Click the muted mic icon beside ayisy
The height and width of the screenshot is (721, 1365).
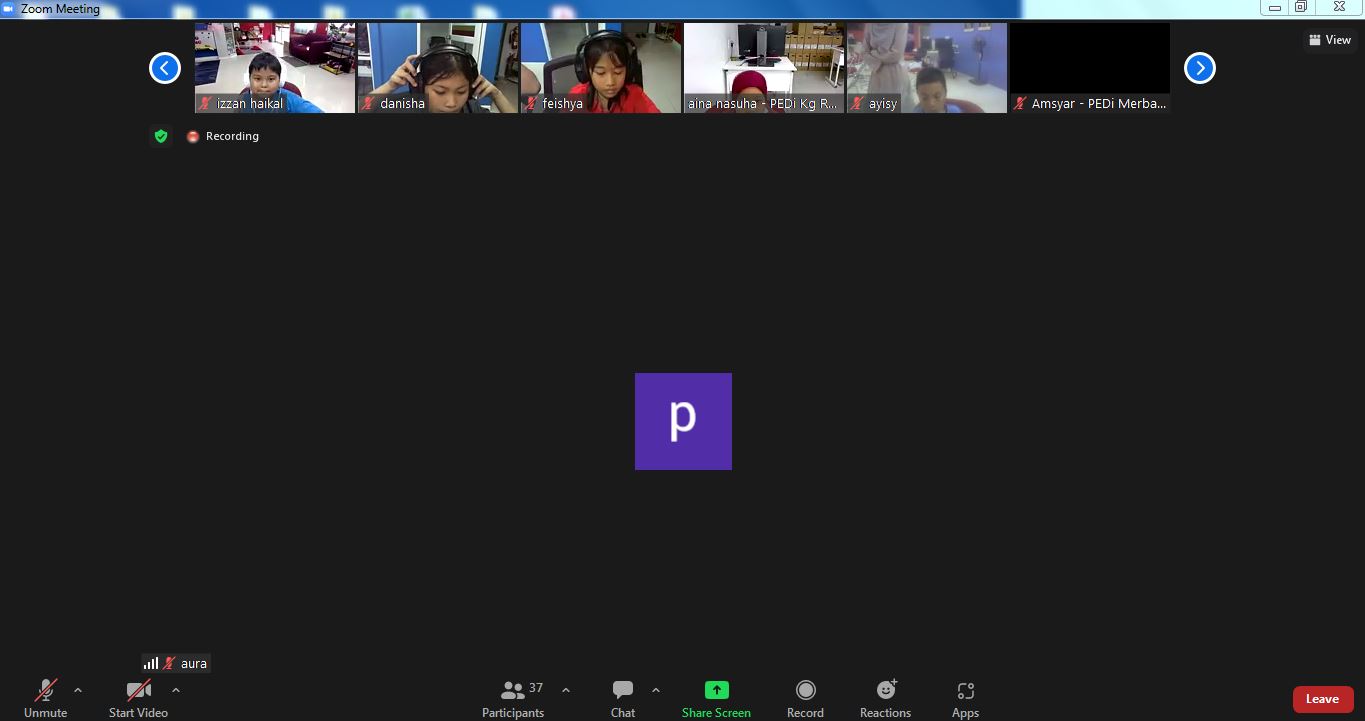pyautogui.click(x=857, y=103)
